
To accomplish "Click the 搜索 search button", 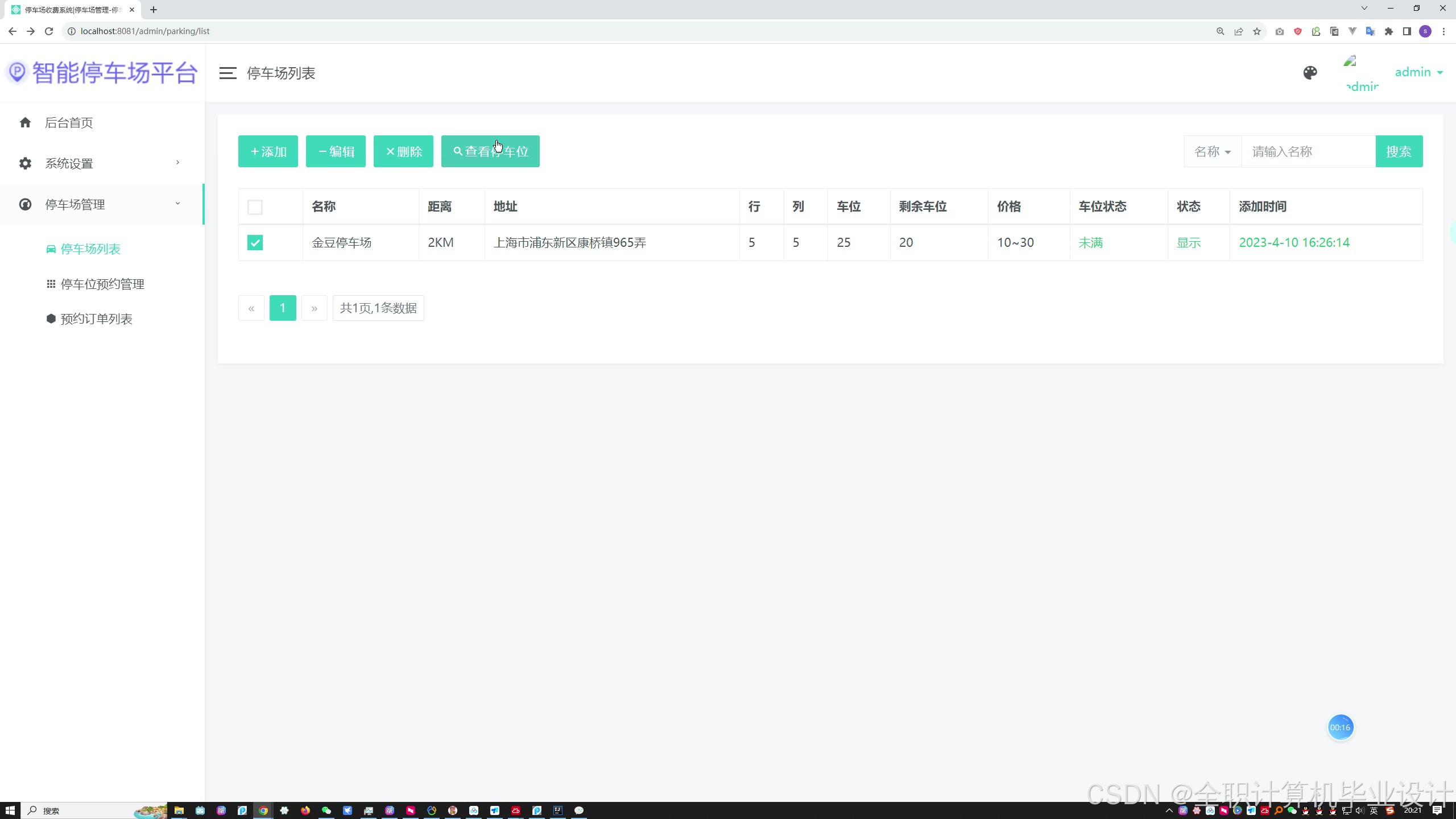I will tap(1399, 152).
